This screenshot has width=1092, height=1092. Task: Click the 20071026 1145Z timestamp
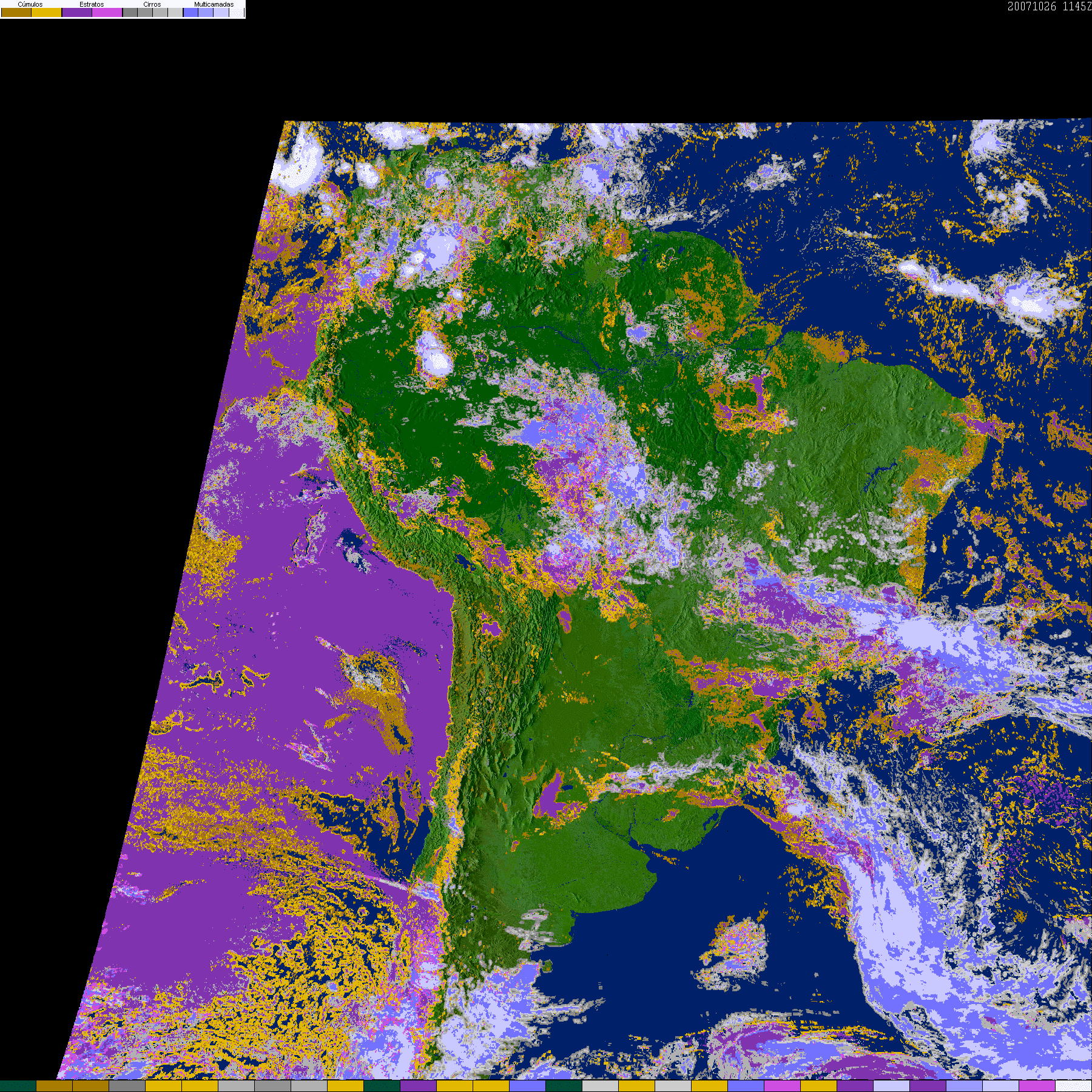click(1050, 7)
